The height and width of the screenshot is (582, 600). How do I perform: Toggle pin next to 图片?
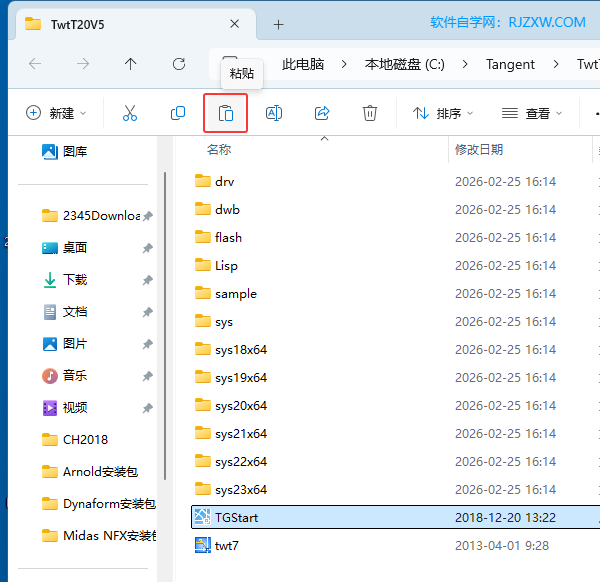[148, 344]
